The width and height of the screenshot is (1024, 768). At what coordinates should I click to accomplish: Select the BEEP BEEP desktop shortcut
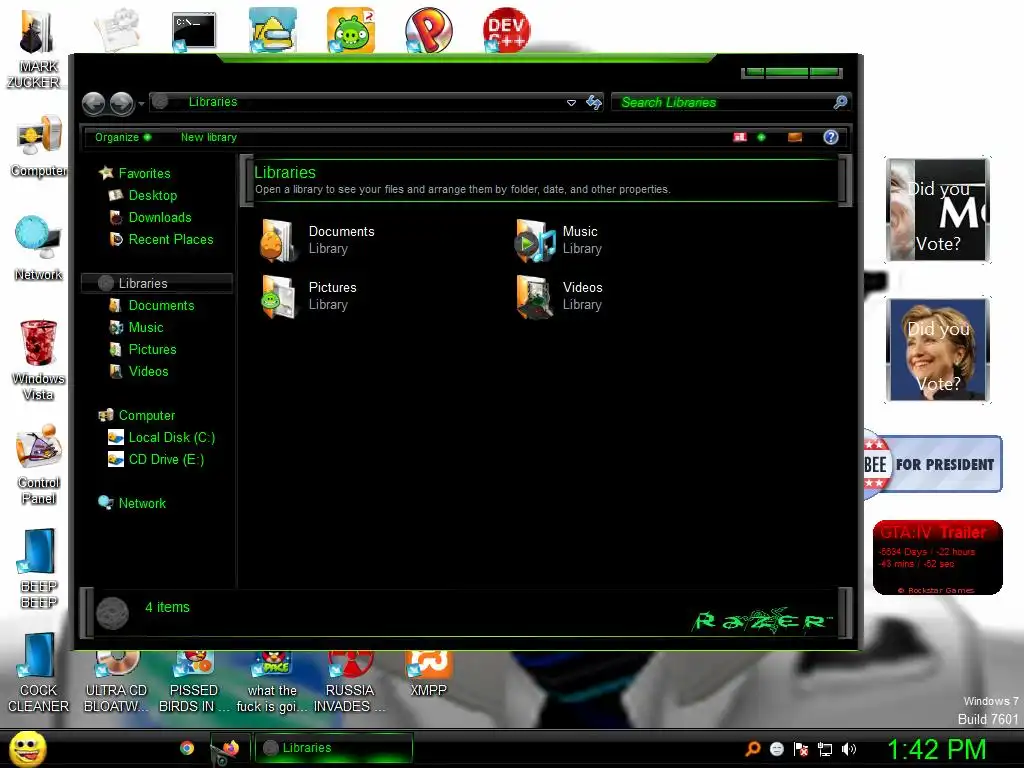click(x=38, y=568)
